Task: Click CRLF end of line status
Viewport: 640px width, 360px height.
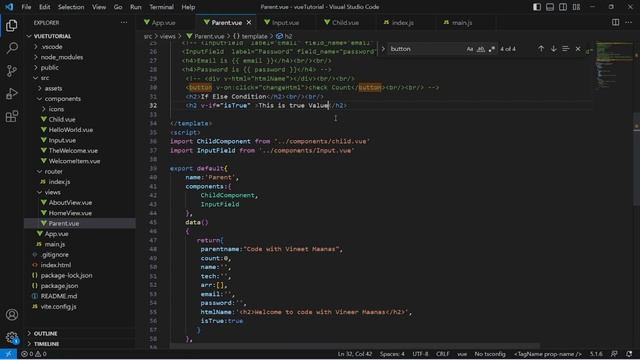Action: click(x=442, y=354)
